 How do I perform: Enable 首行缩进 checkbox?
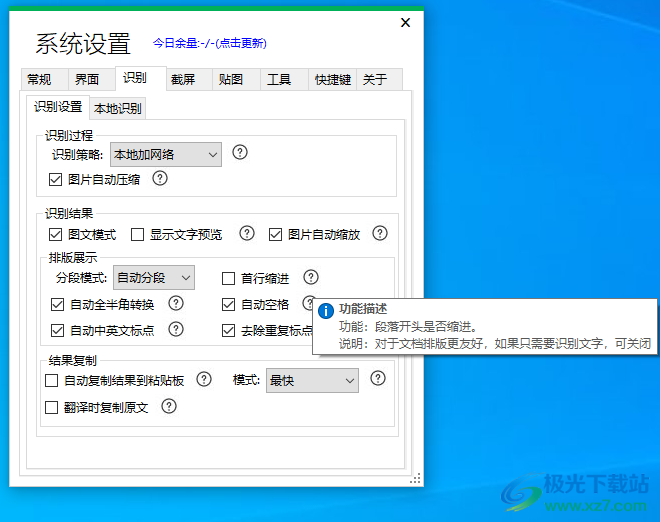click(x=228, y=278)
